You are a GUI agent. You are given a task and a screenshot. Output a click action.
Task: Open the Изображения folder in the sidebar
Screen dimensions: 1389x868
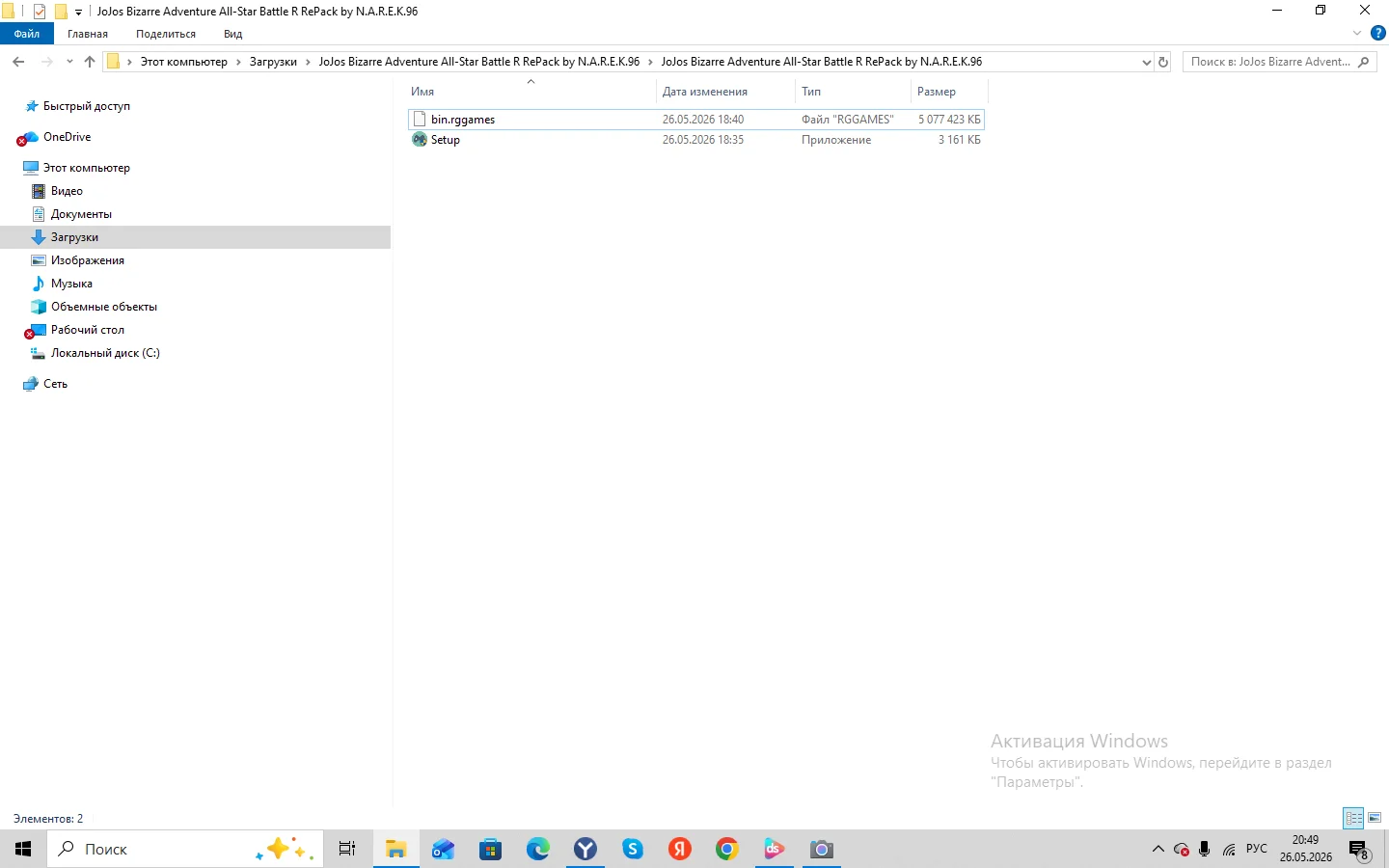coord(87,260)
